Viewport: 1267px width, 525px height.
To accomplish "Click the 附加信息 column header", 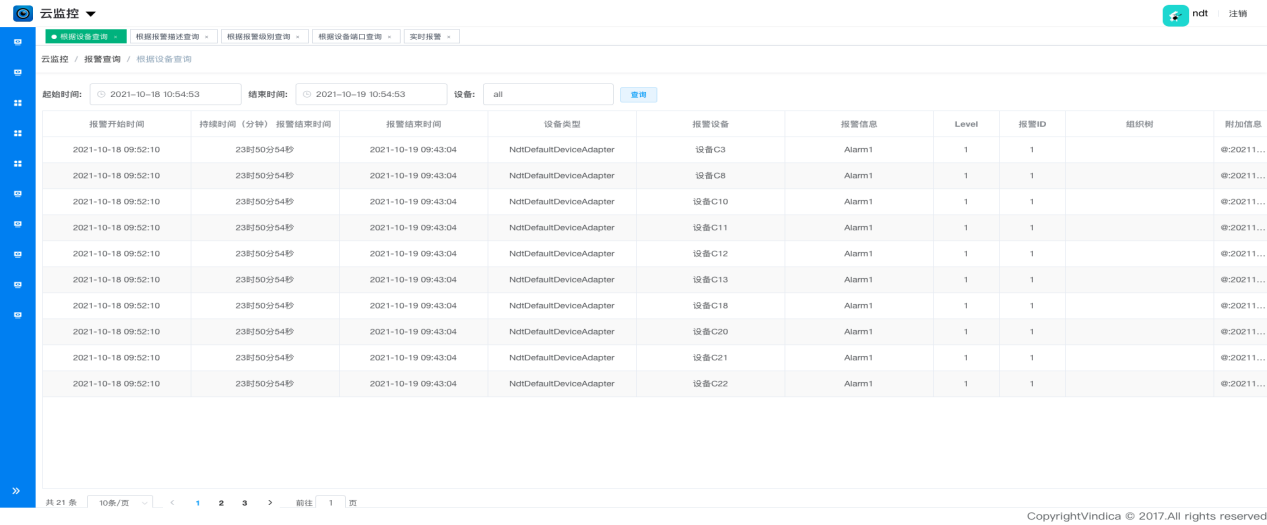I will point(1242,124).
